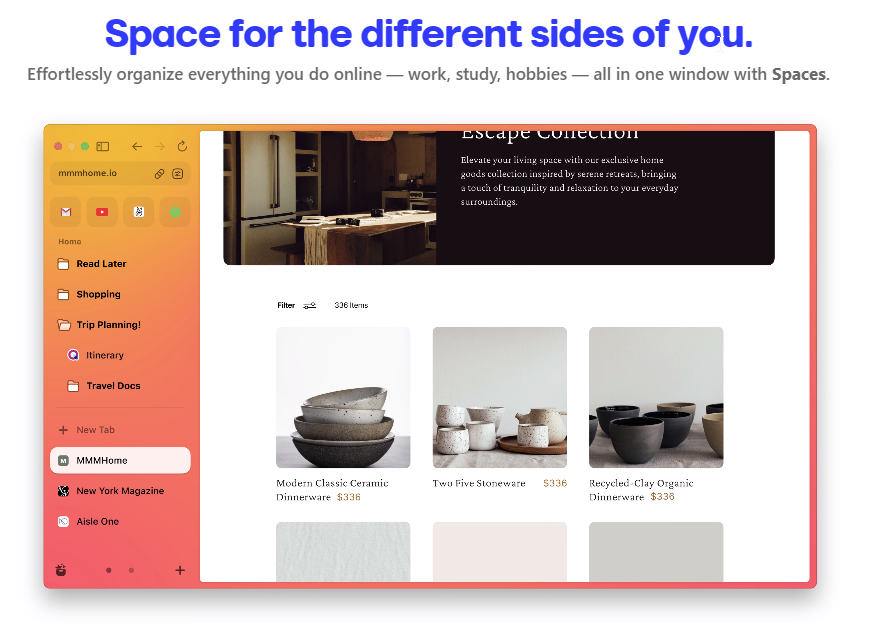Open pinned YouTube shortcut
The width and height of the screenshot is (880, 632).
click(102, 212)
